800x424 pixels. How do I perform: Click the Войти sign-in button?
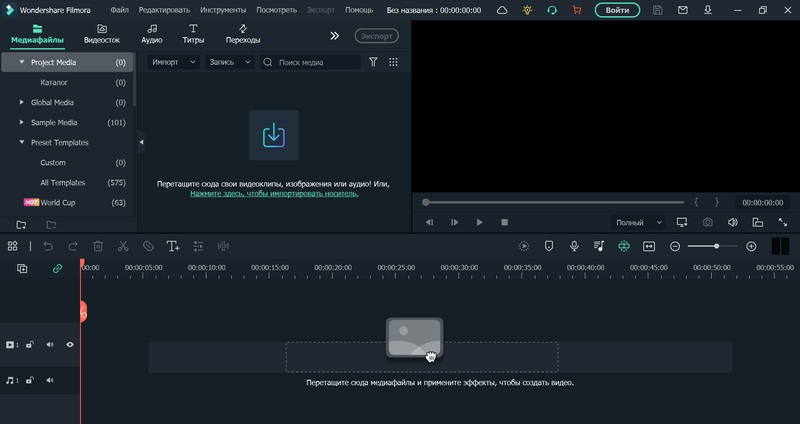(617, 10)
